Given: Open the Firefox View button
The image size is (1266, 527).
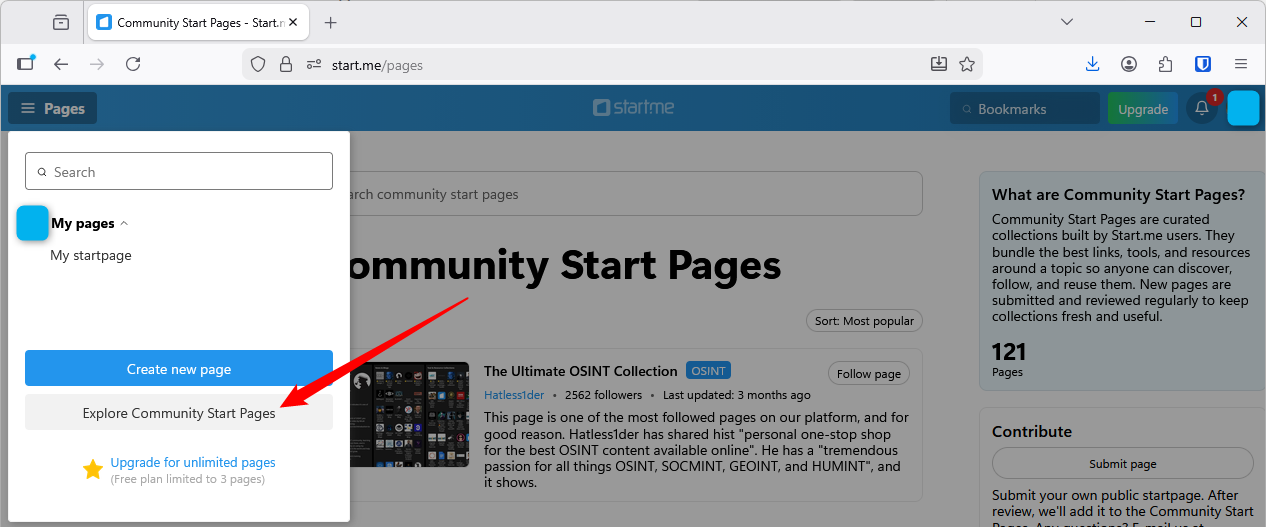Looking at the screenshot, I should click(x=61, y=22).
